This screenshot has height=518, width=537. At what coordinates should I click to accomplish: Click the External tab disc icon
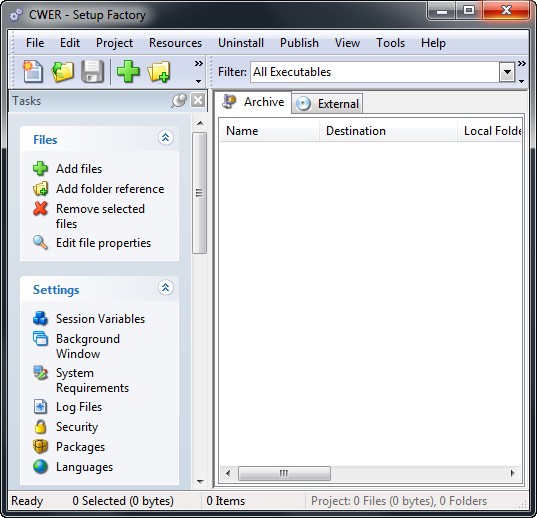tap(303, 104)
